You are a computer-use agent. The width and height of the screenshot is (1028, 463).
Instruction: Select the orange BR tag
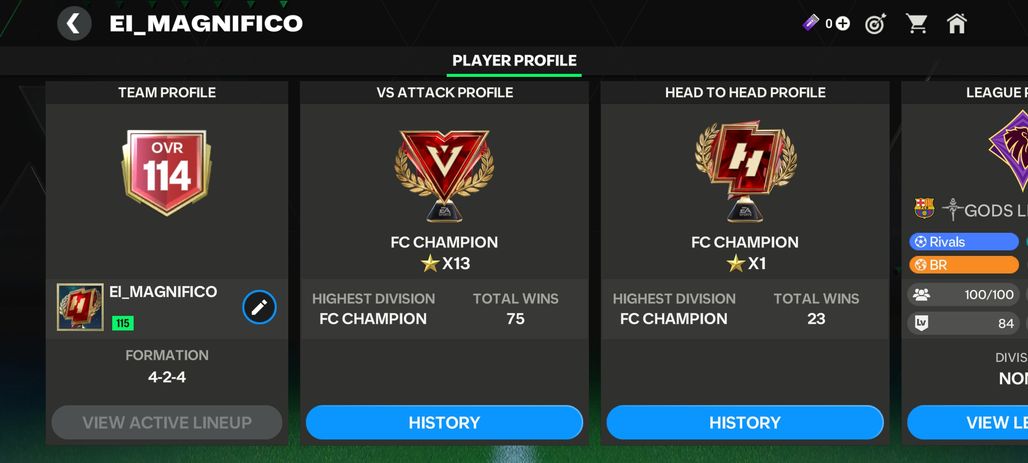tap(964, 265)
